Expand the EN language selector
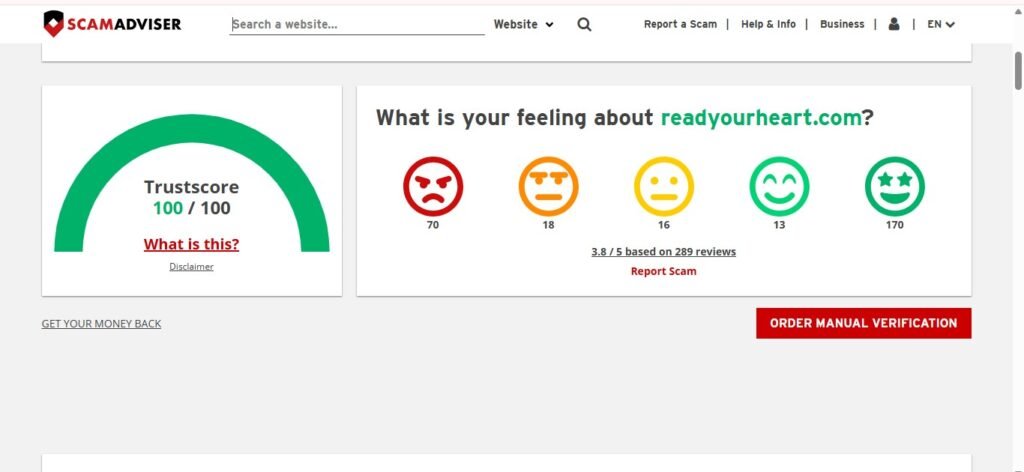Screen dimensions: 1024x472 coord(941,24)
